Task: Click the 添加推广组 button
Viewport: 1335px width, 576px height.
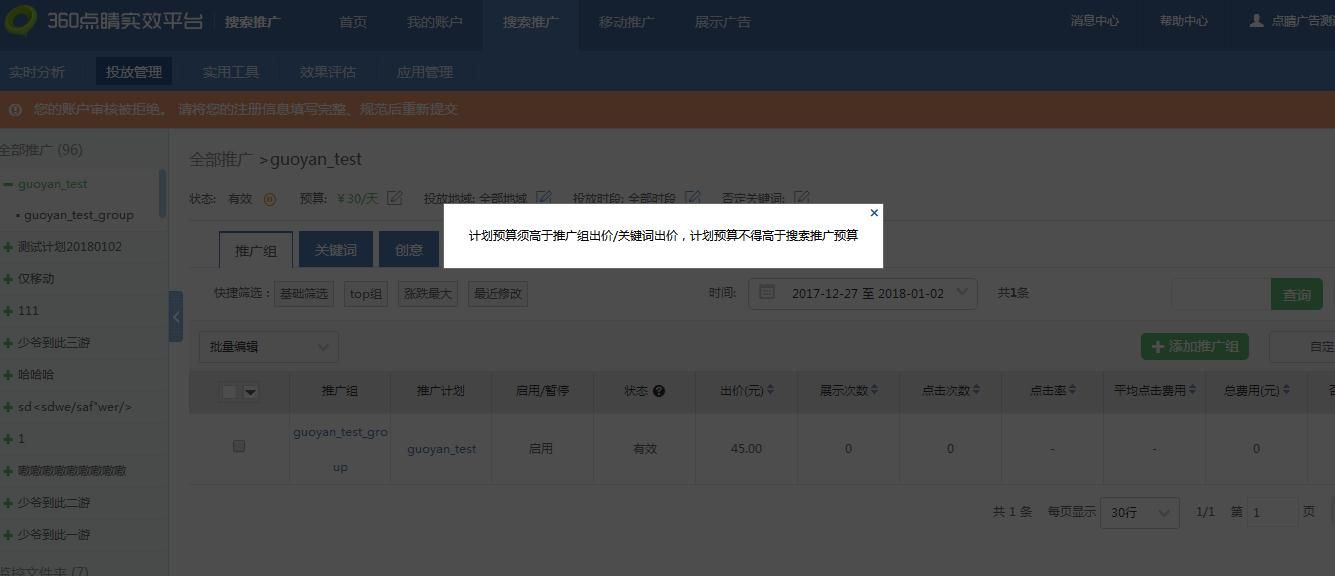Action: pos(1195,345)
